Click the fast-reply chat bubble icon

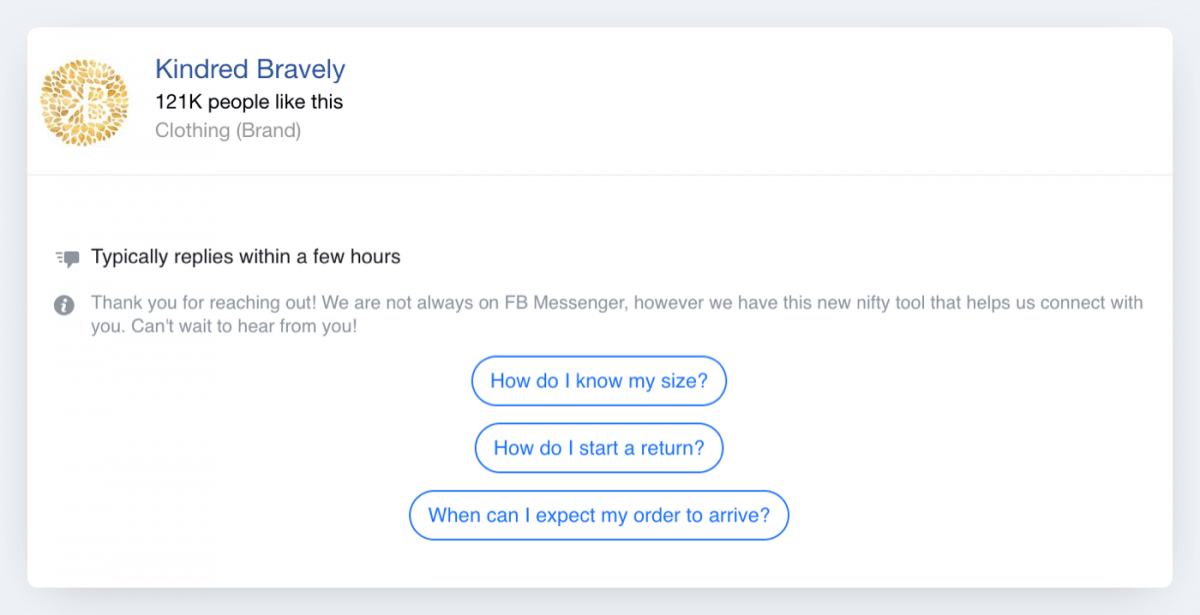tap(67, 258)
